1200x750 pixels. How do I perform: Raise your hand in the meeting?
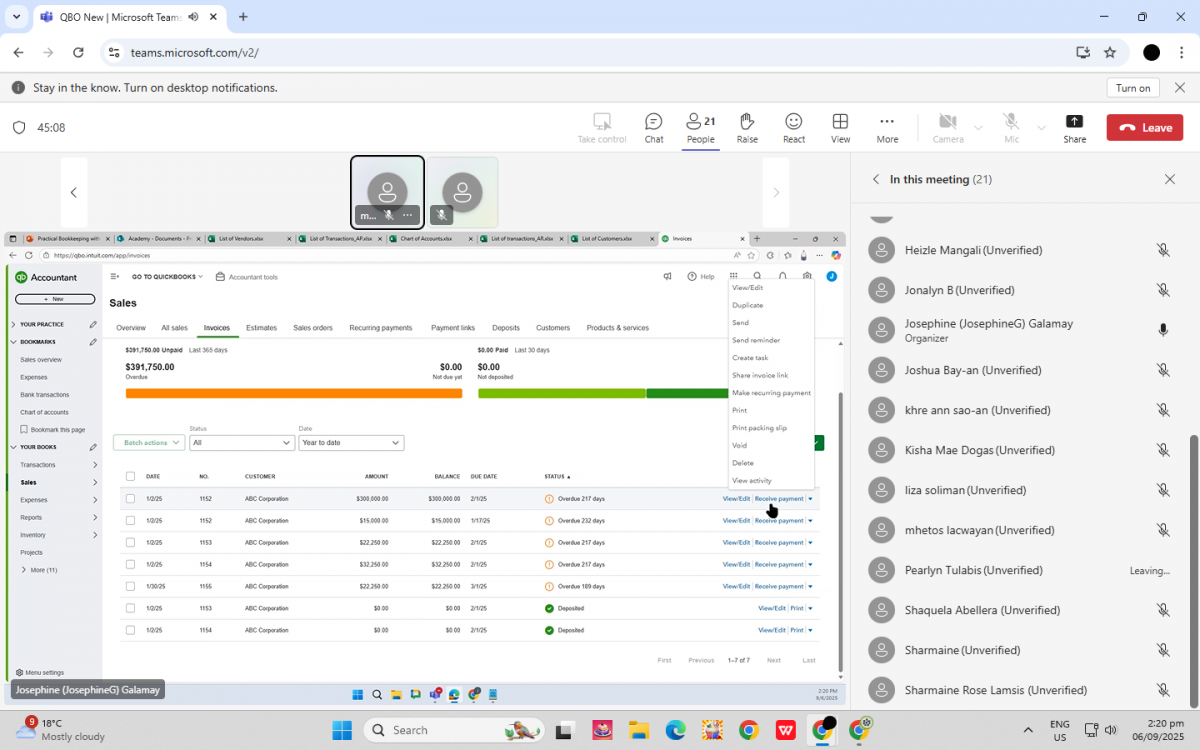[746, 127]
